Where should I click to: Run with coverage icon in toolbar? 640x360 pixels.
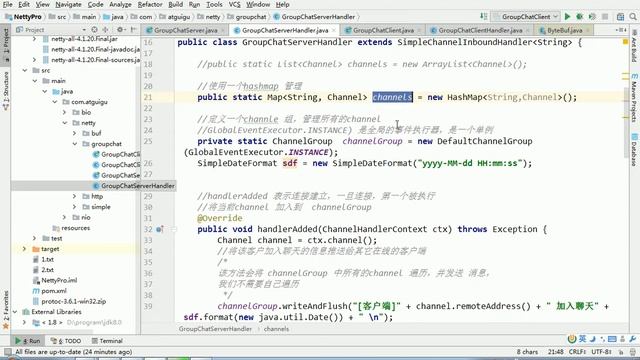click(592, 17)
